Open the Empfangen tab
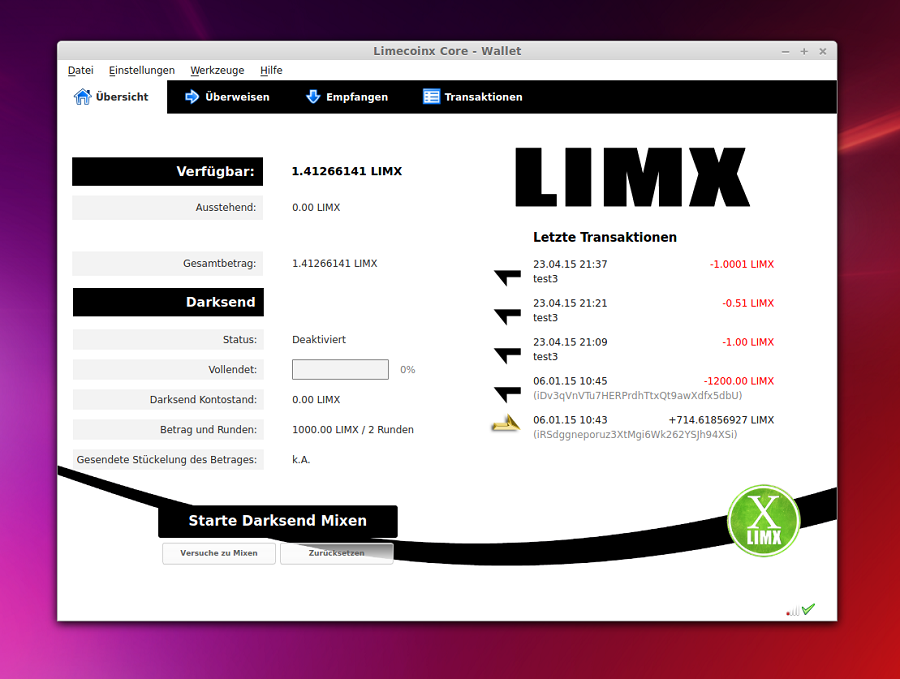Screen dimensions: 900x679 click(347, 97)
